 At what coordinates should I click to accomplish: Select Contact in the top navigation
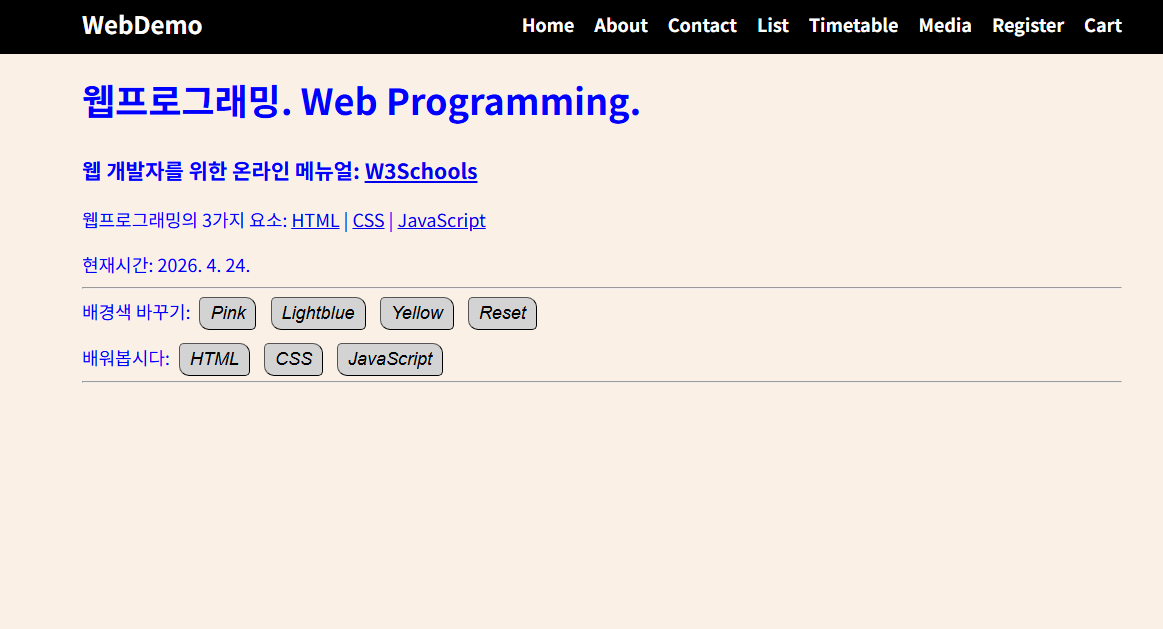pyautogui.click(x=702, y=25)
